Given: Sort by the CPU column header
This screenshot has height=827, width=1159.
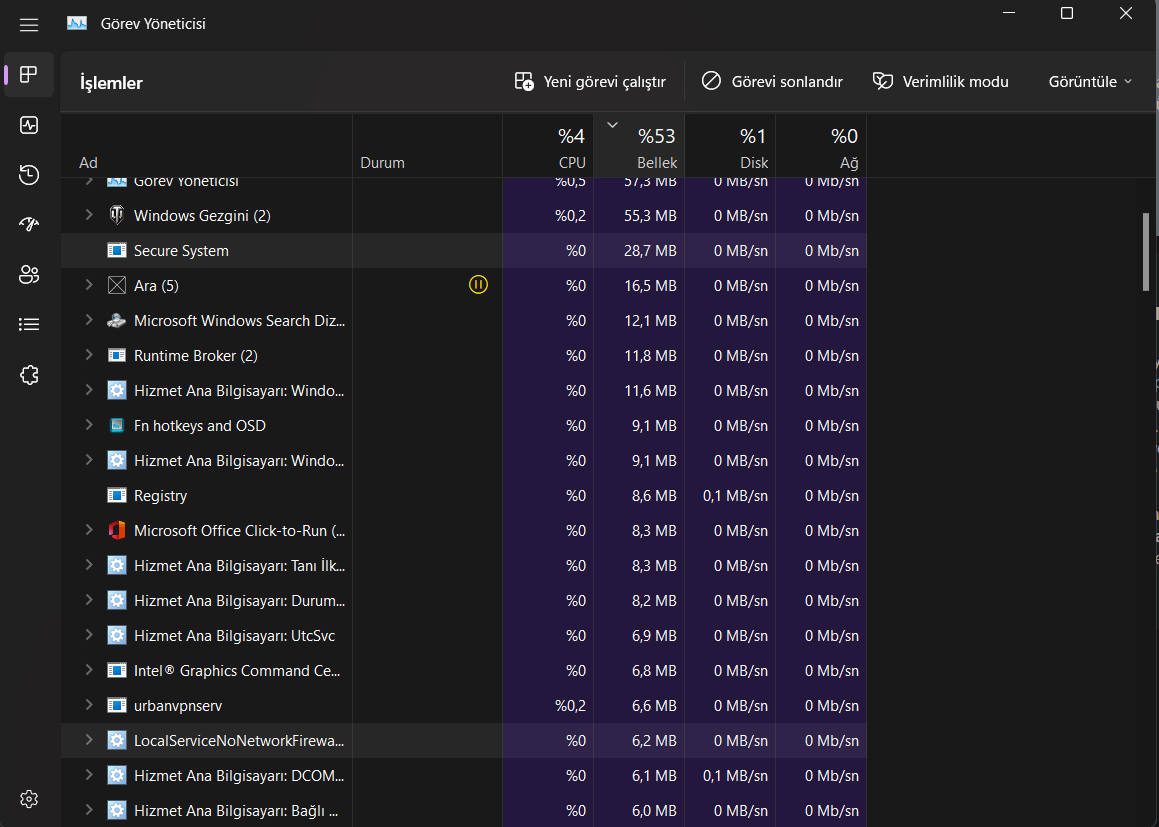Looking at the screenshot, I should tap(548, 146).
